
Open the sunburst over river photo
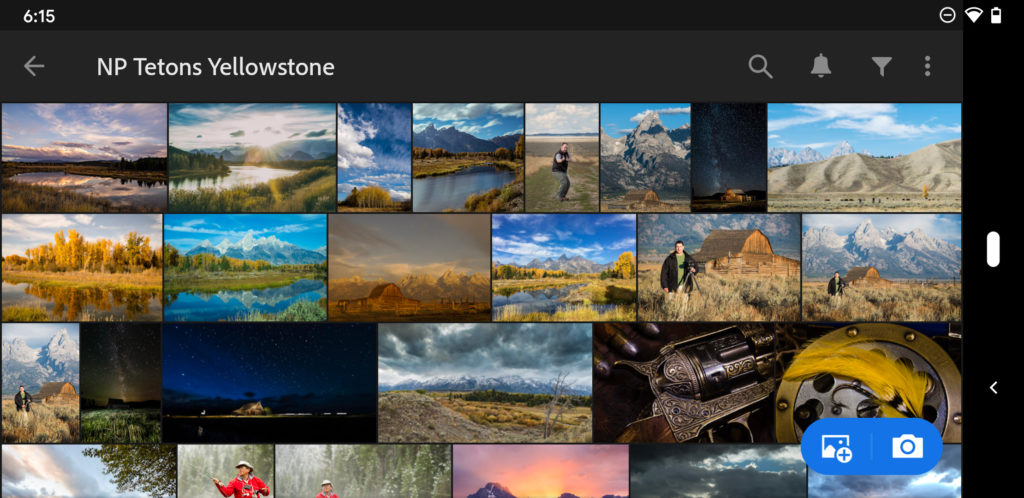tap(252, 157)
